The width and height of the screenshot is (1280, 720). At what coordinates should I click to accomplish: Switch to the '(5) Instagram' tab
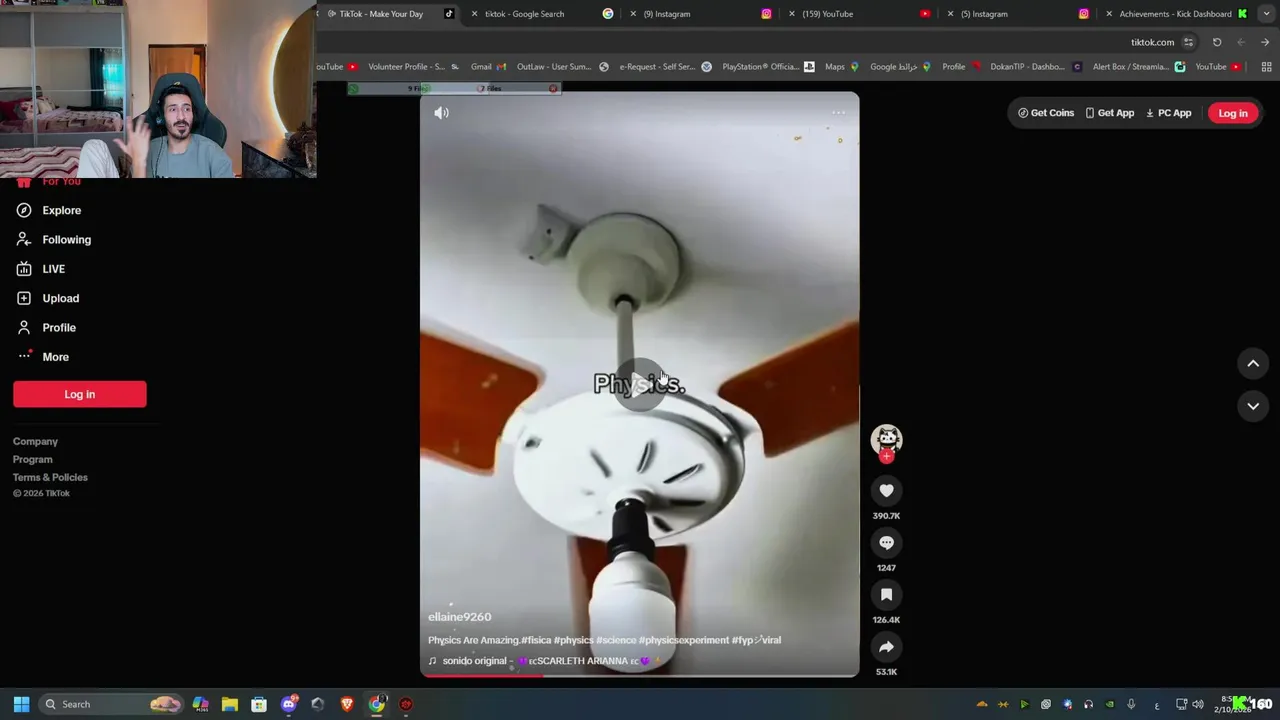pos(1017,14)
